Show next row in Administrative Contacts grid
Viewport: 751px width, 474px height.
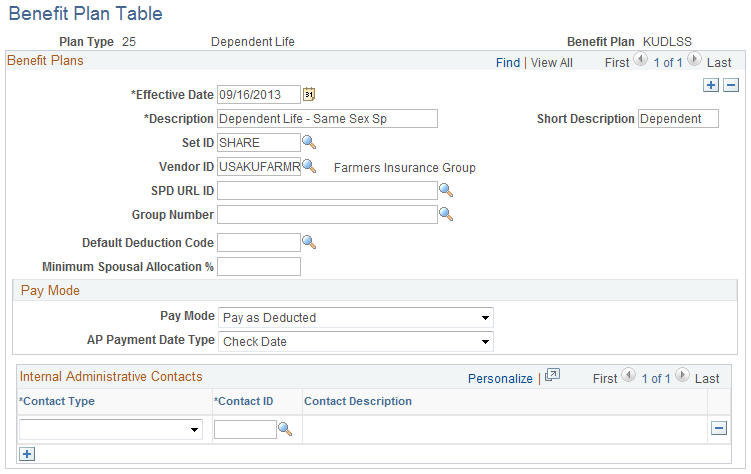[683, 375]
